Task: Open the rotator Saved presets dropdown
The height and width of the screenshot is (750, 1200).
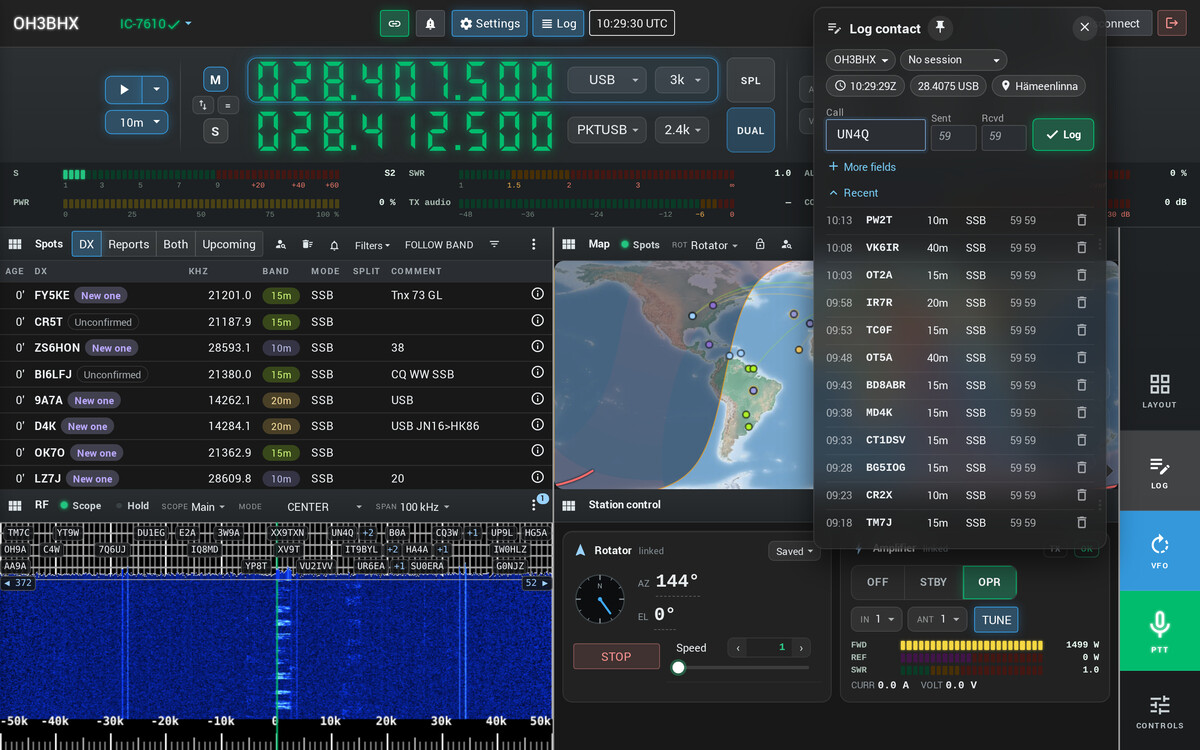Action: point(794,551)
